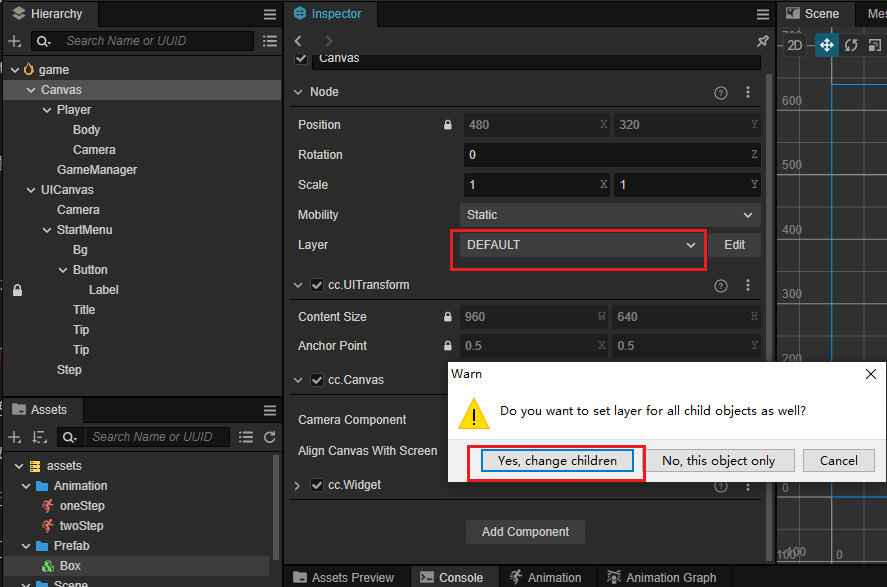Open the Node section help icon
This screenshot has height=587, width=887.
[x=720, y=92]
